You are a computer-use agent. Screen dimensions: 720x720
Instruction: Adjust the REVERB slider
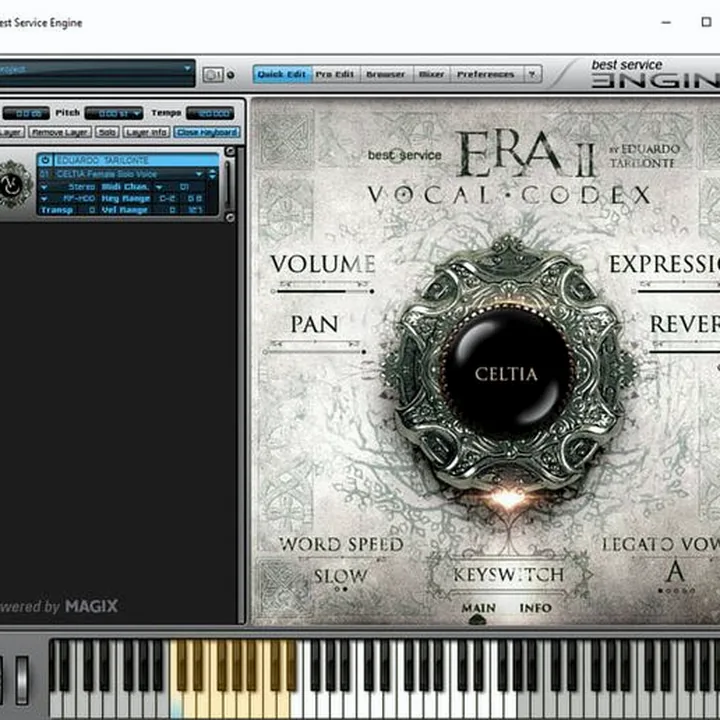[x=684, y=352]
